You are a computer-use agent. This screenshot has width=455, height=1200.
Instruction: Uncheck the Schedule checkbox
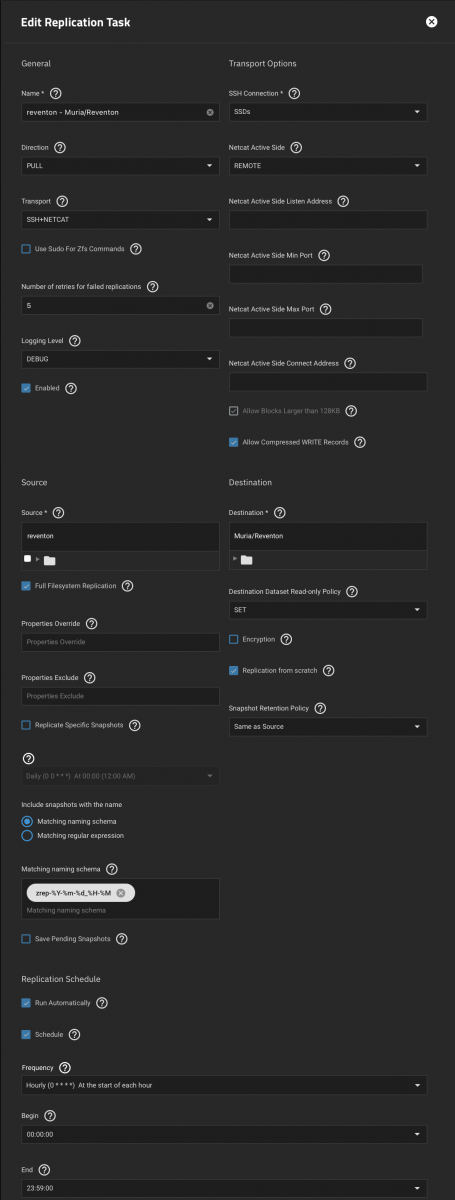point(26,1034)
